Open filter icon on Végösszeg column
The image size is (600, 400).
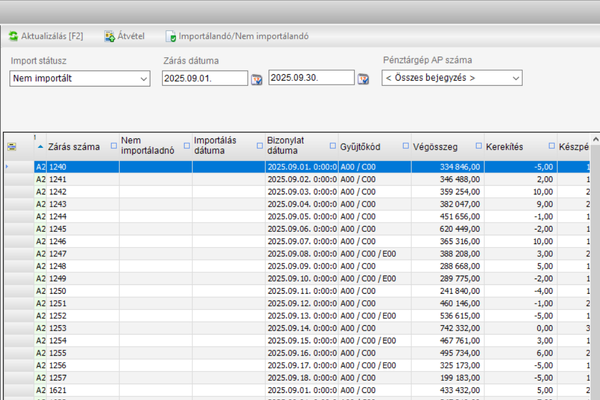405,146
